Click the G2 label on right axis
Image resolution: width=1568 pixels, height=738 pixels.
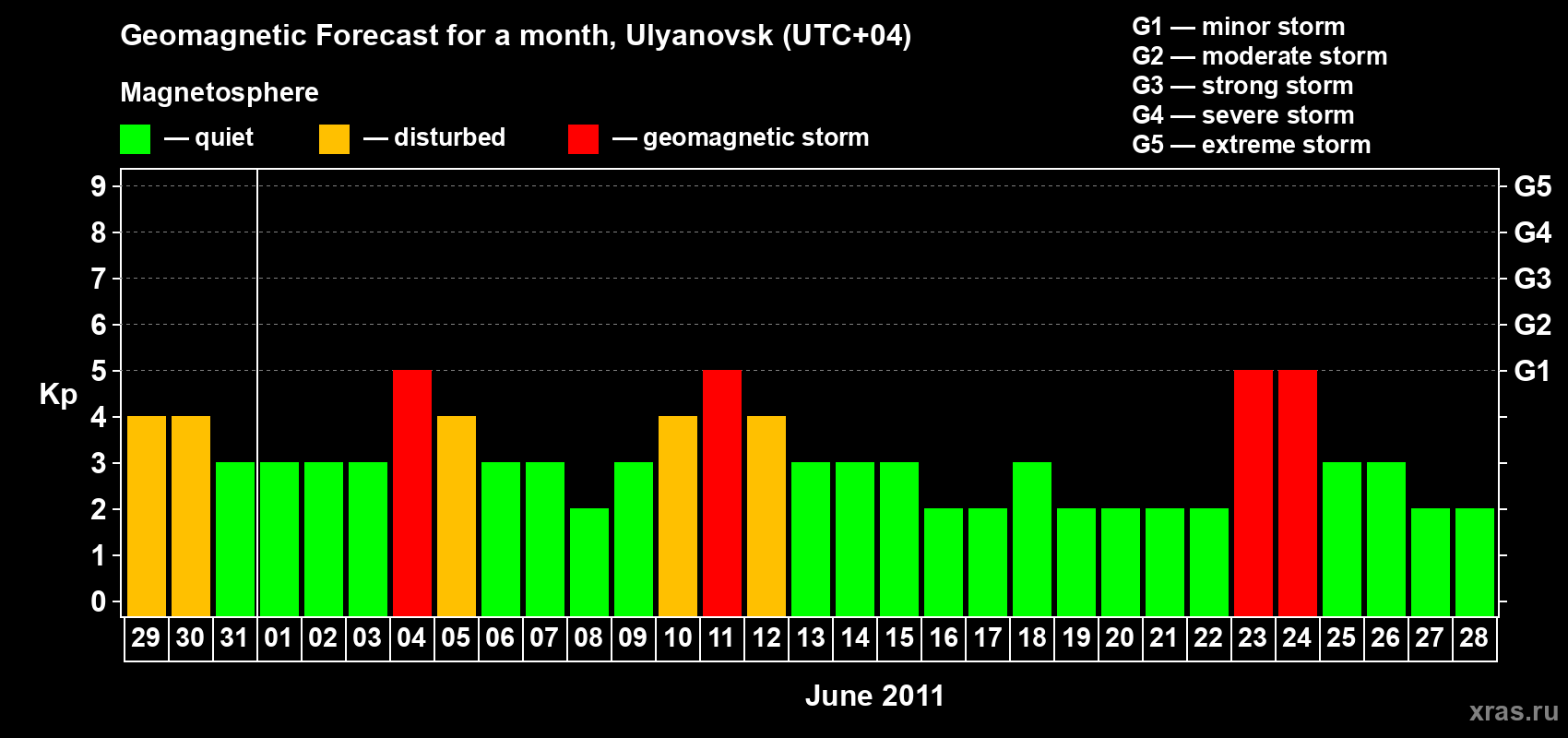coord(1532,325)
